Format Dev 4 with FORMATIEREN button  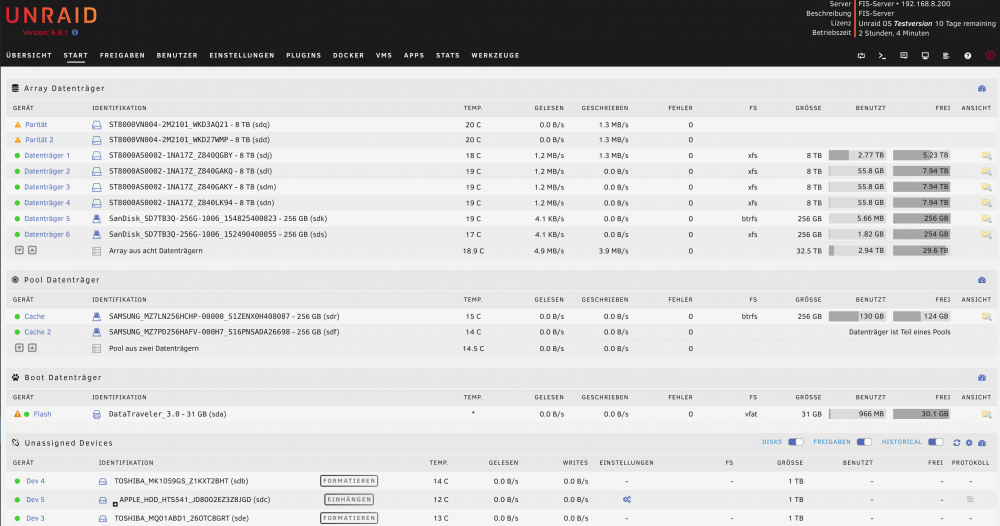point(349,481)
